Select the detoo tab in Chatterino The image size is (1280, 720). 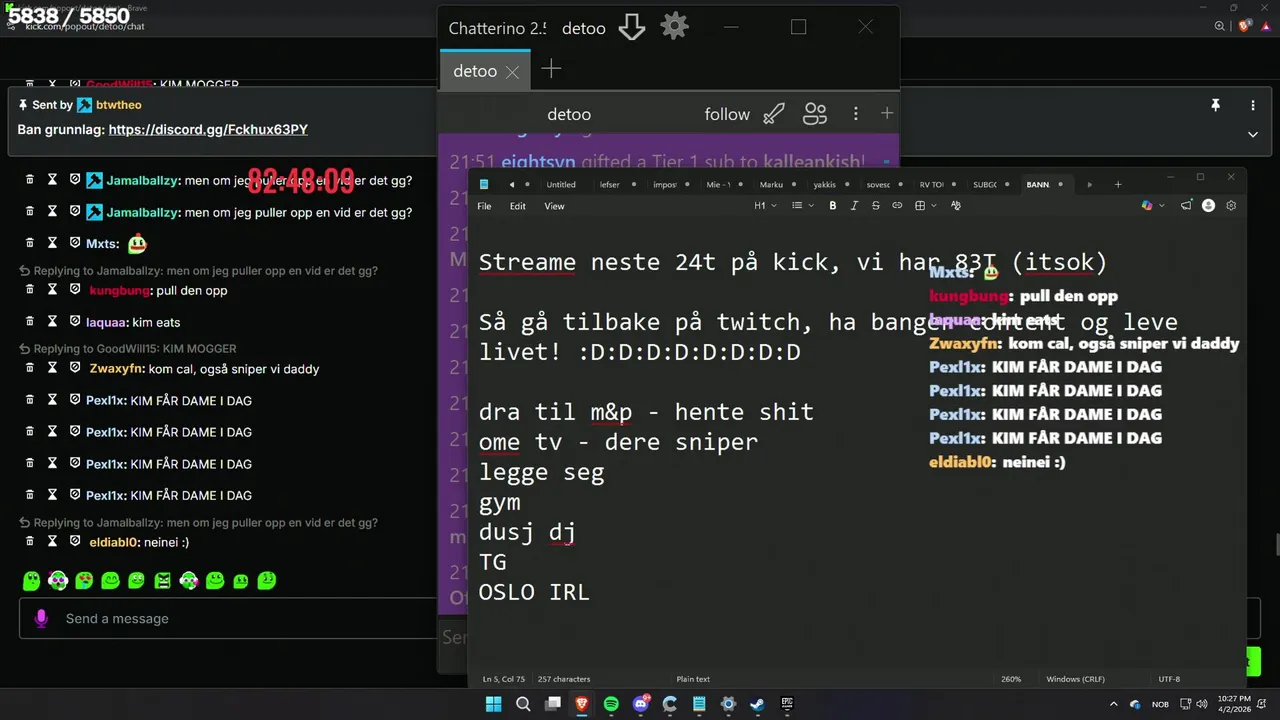point(487,71)
